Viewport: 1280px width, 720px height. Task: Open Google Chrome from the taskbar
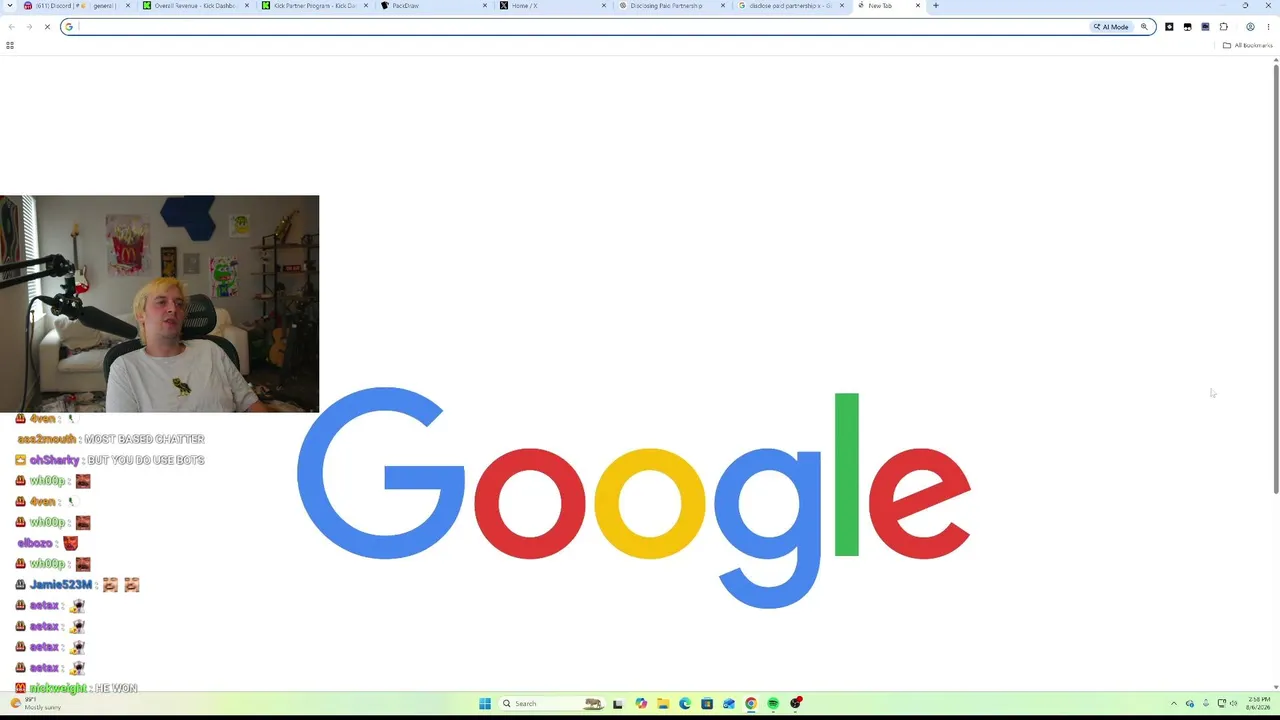coord(751,704)
